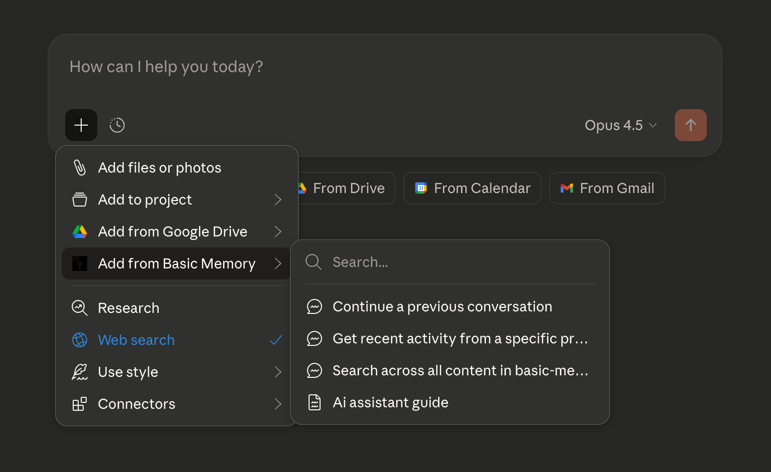
Task: Expand the Use style submenu chevron
Action: point(278,372)
